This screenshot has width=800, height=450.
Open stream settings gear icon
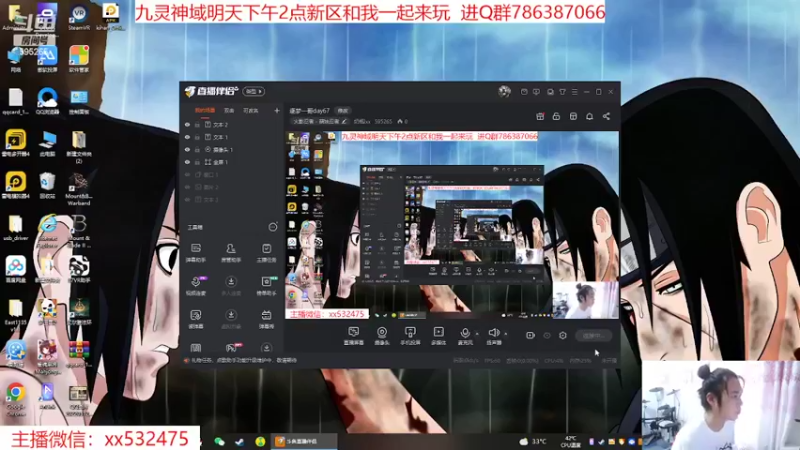tap(563, 335)
